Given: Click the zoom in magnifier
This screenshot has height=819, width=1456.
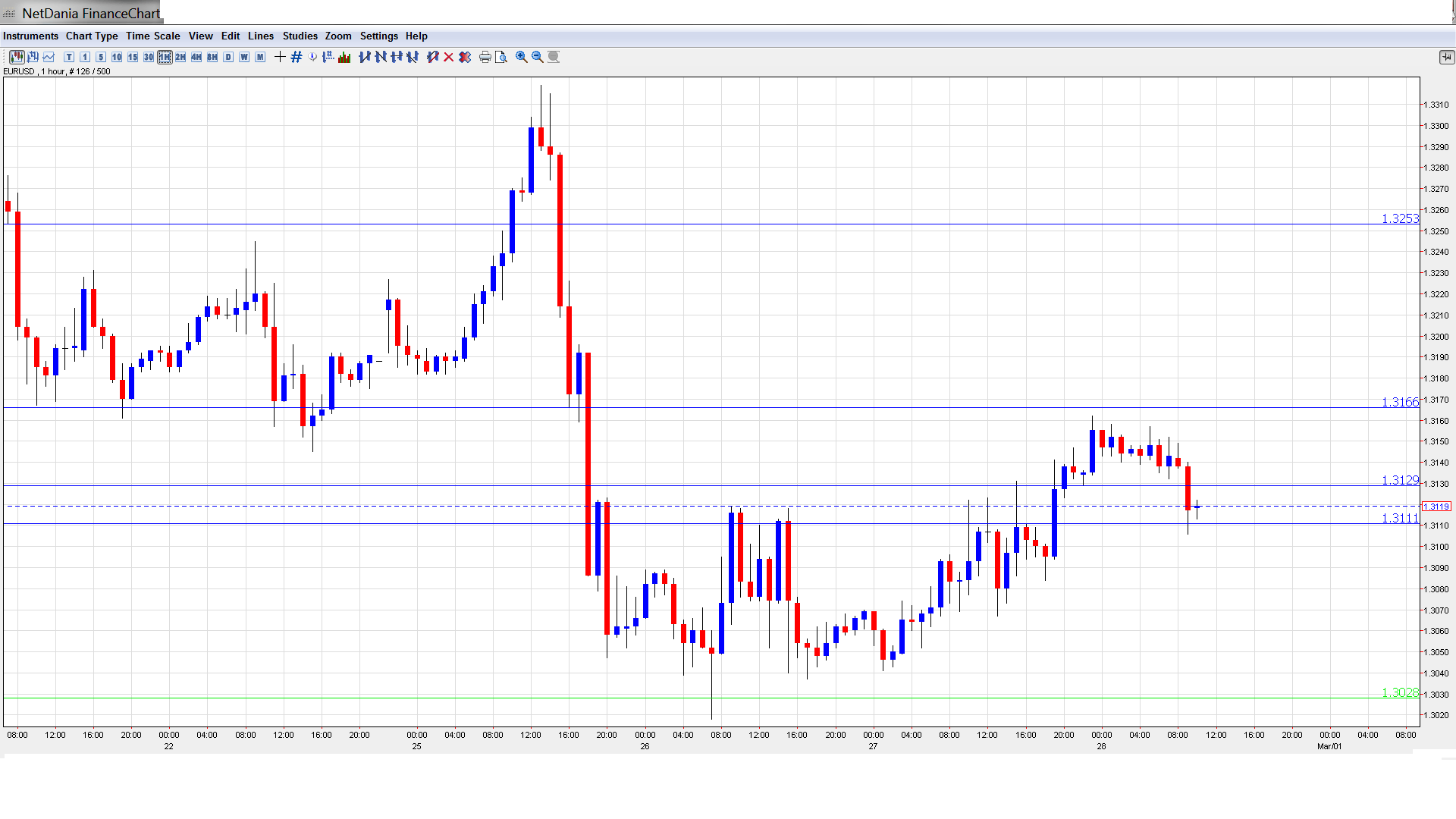Looking at the screenshot, I should coord(521,57).
